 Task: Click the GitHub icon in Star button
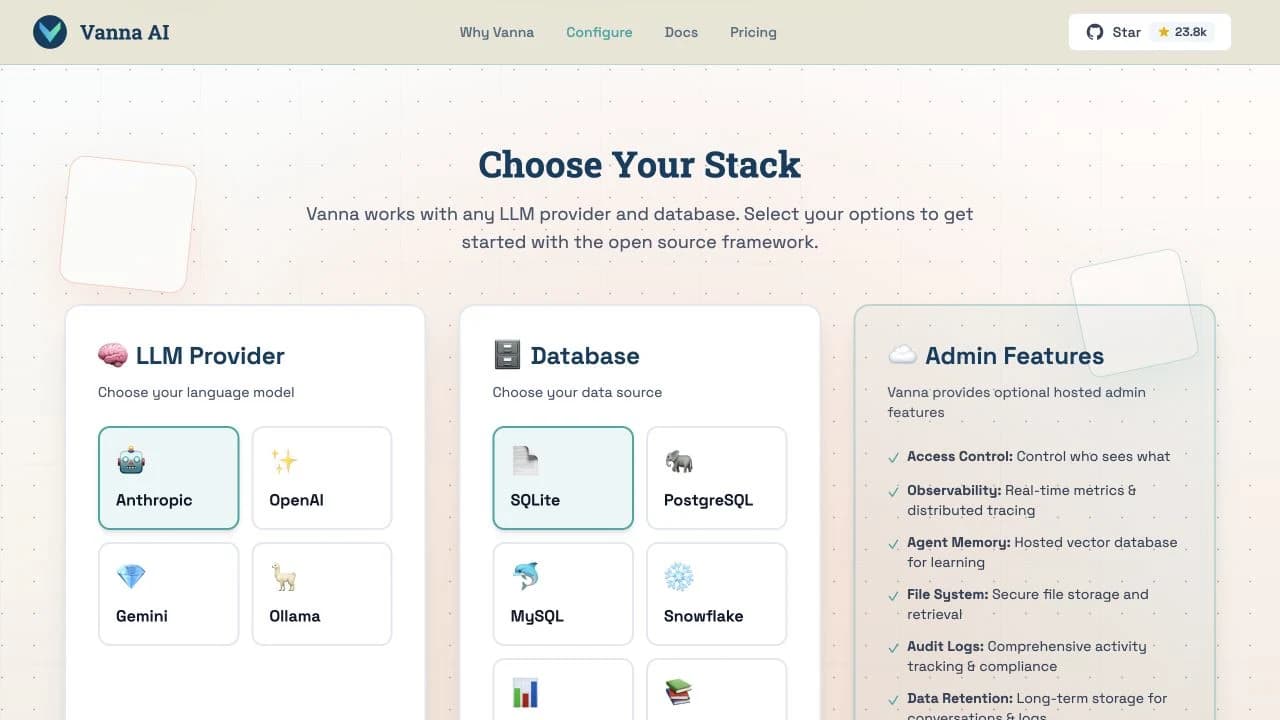click(x=1094, y=32)
